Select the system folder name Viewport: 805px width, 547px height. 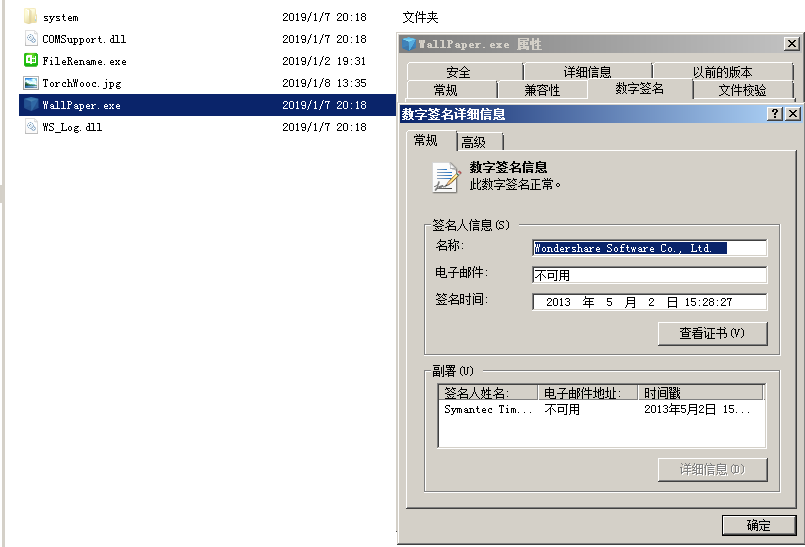[61, 17]
